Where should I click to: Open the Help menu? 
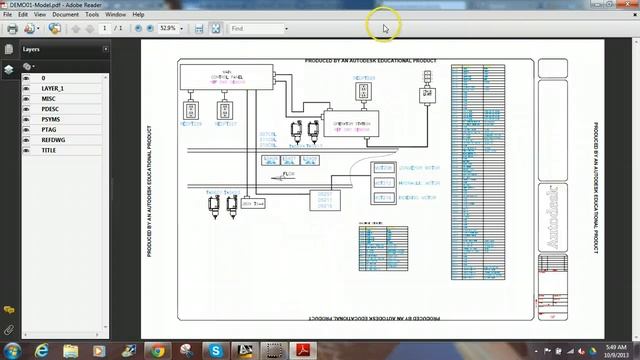138,14
